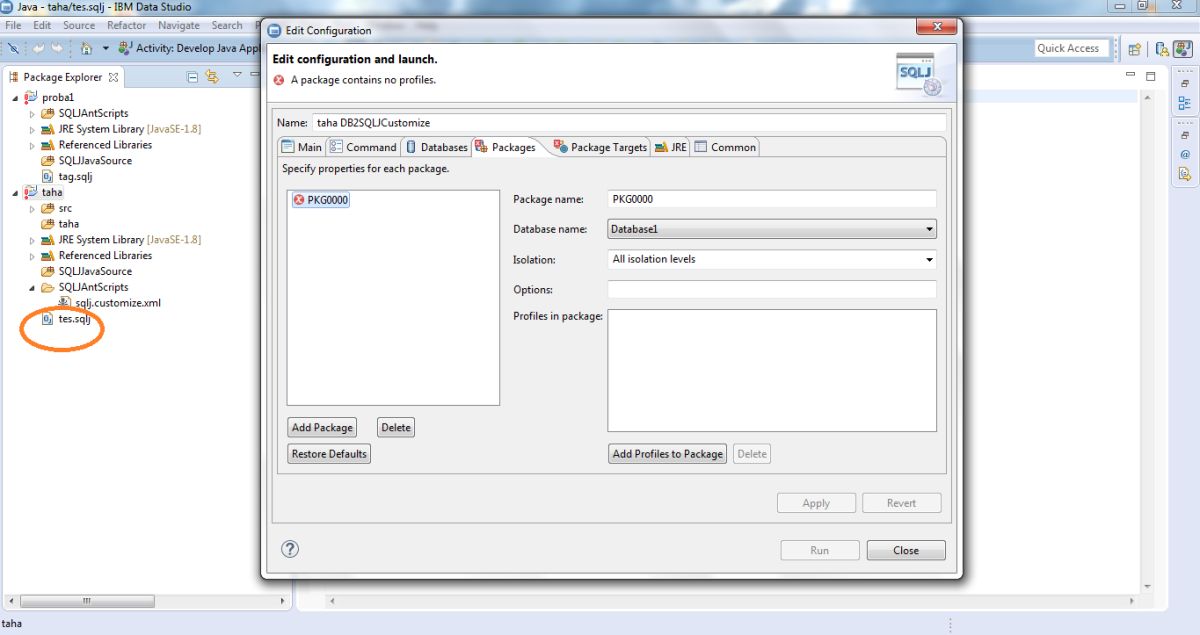Click the forward arrow icon in main toolbar
This screenshot has height=635, width=1200.
(58, 48)
